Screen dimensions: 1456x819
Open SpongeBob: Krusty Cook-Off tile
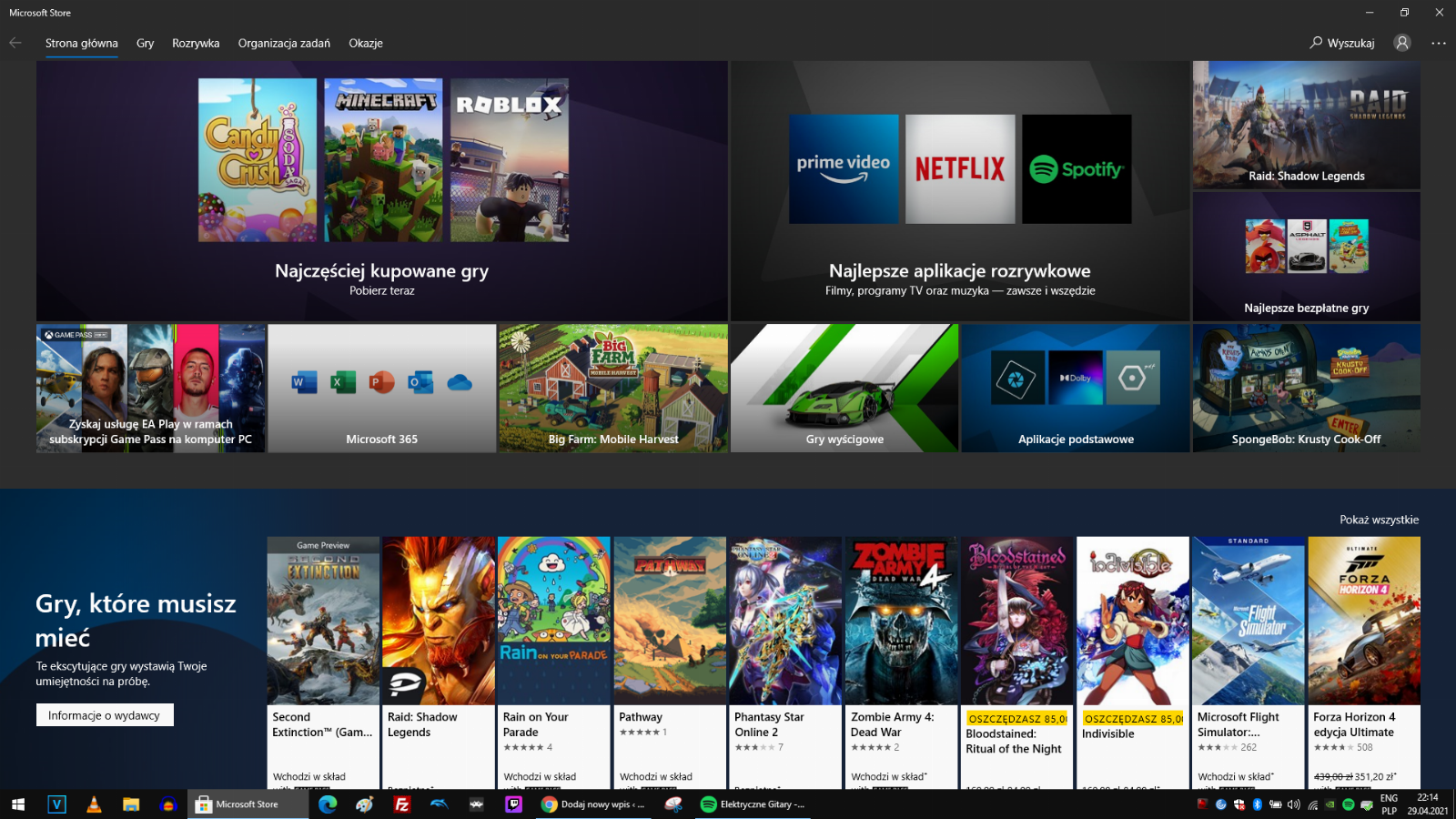(1307, 389)
